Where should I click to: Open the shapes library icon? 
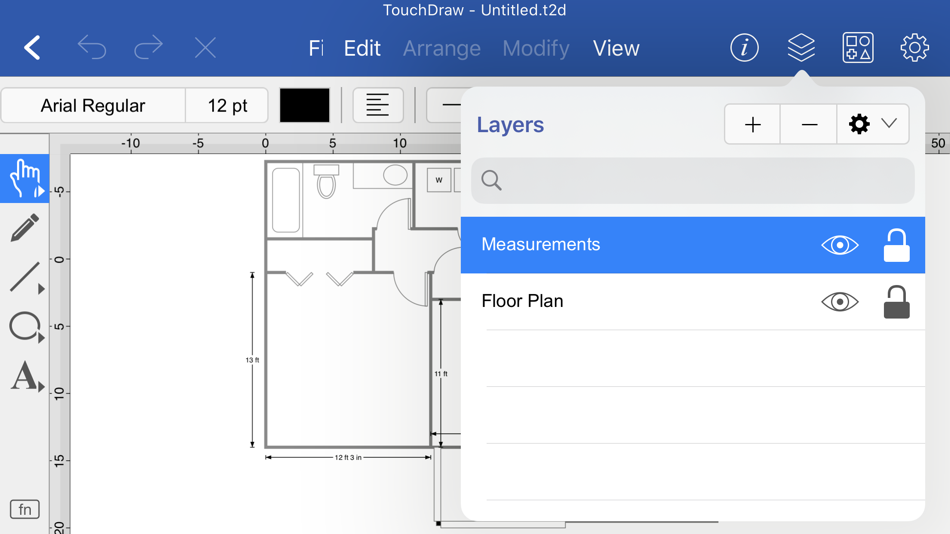pos(858,48)
